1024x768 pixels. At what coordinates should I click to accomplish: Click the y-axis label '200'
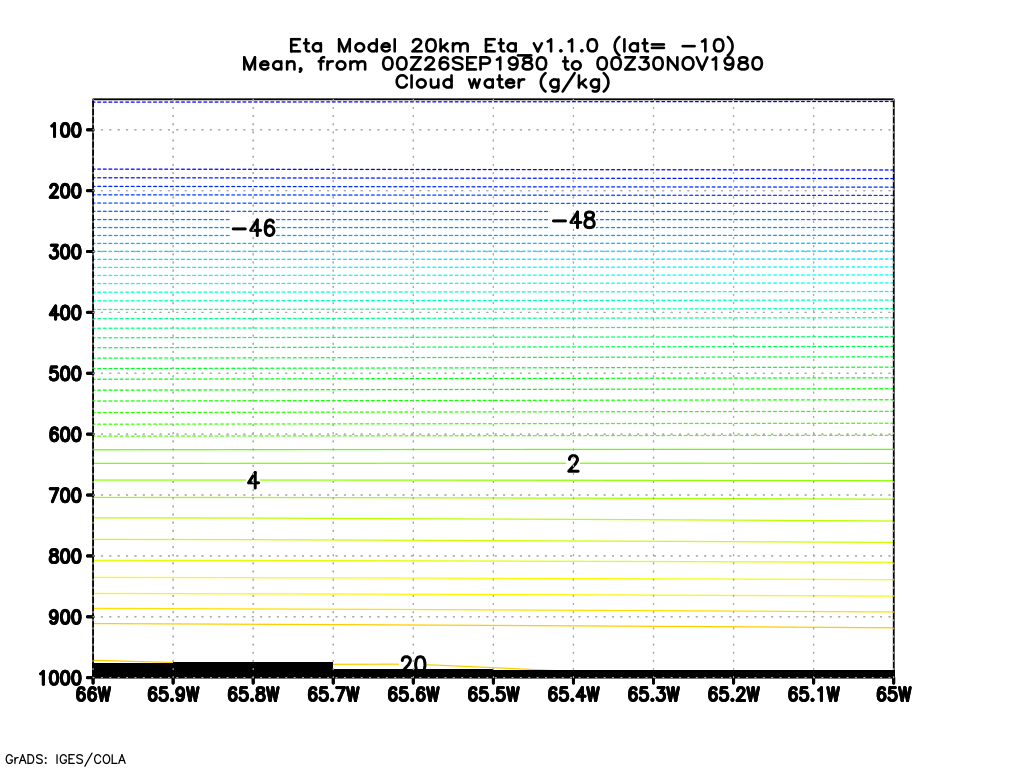point(66,191)
